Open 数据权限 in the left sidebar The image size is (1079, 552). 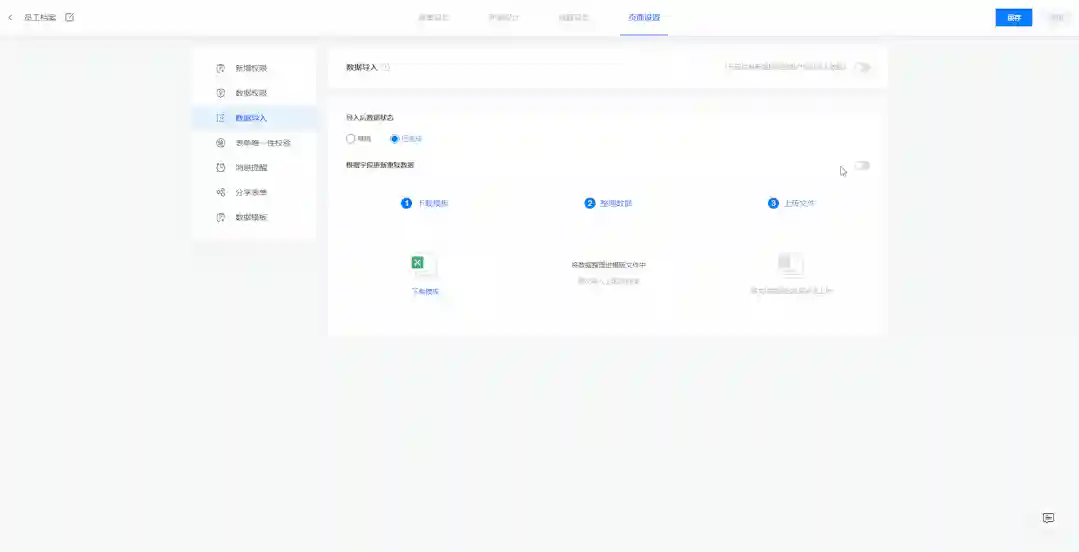point(251,93)
